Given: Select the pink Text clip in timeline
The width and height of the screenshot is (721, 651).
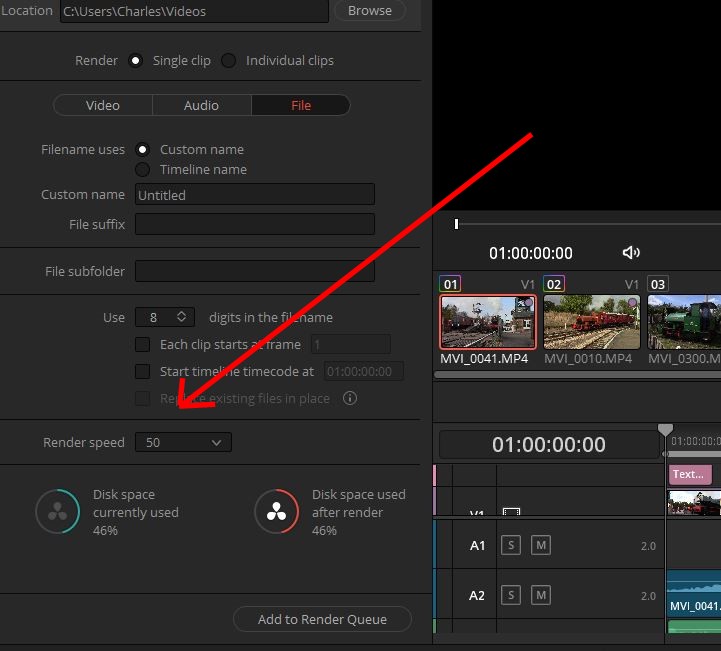Looking at the screenshot, I should click(690, 474).
